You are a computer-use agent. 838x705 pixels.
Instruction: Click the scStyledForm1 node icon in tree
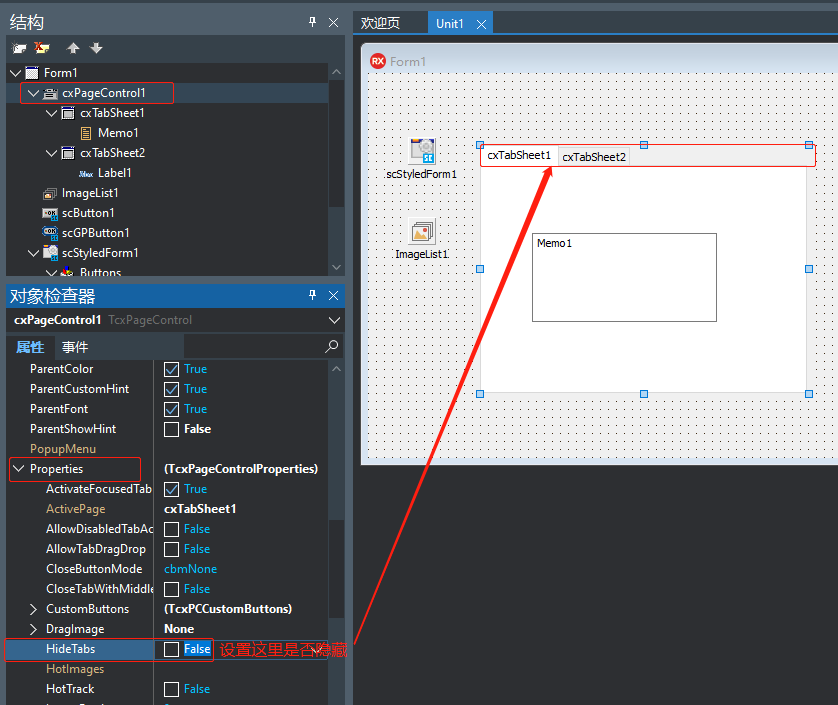[x=50, y=253]
